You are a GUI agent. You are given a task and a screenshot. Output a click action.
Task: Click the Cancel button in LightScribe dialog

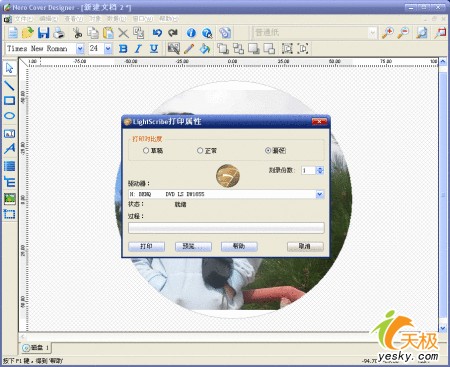[x=305, y=246]
